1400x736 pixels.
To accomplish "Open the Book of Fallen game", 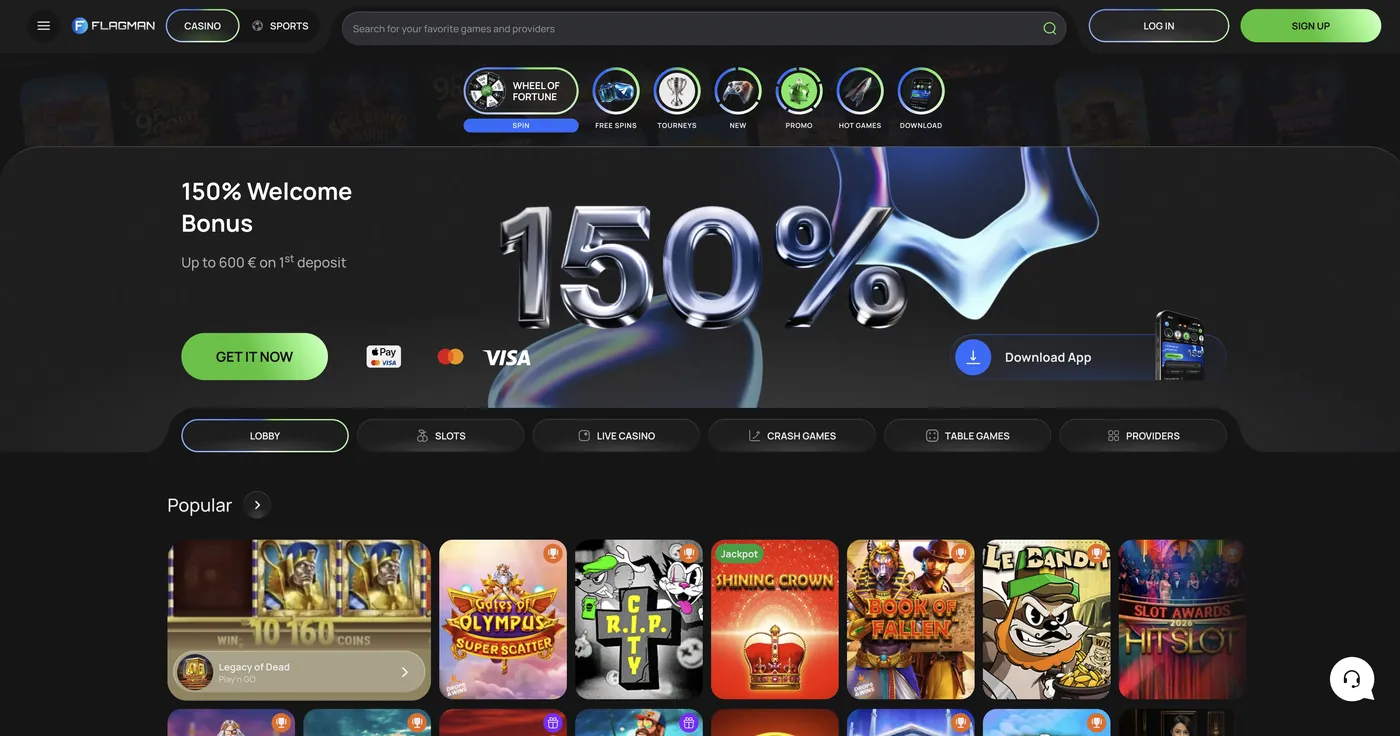I will pos(911,619).
